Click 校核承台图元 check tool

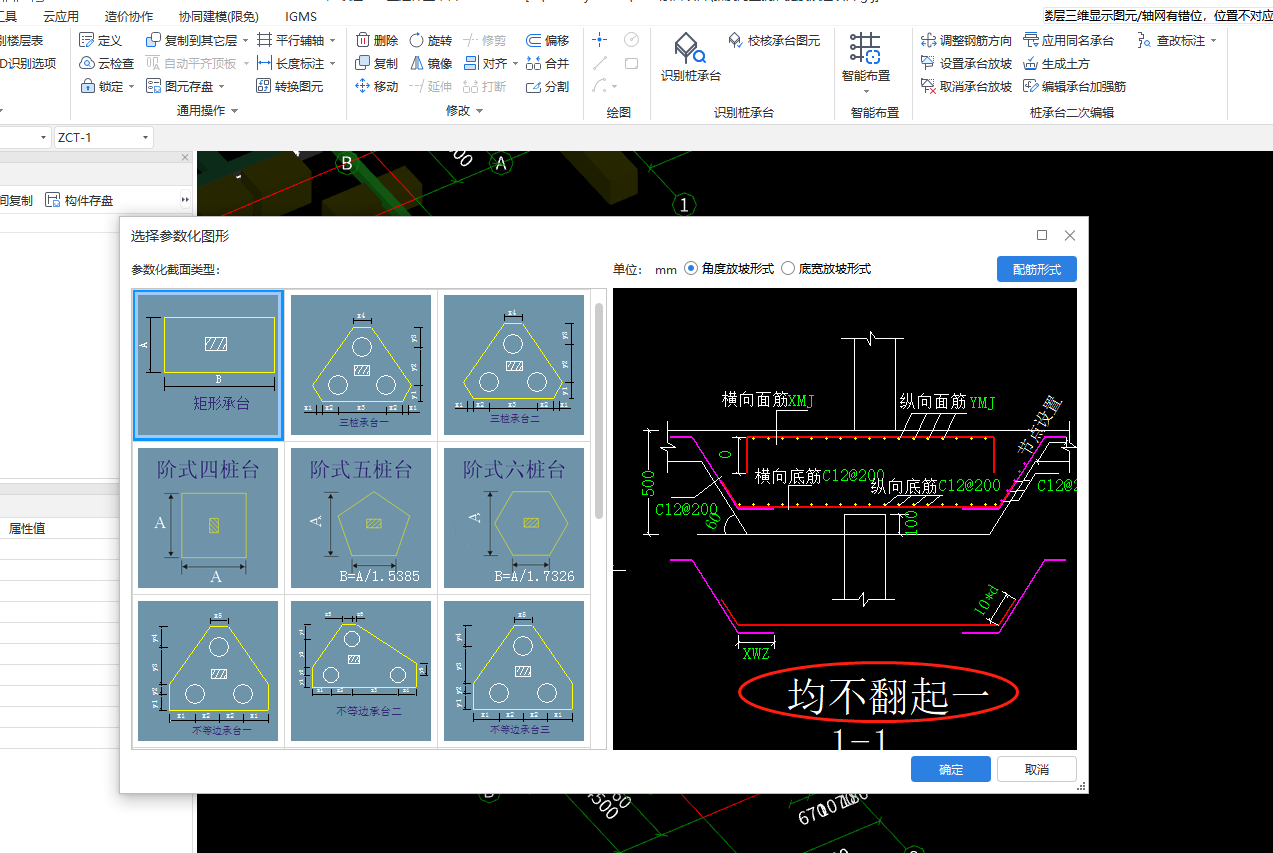(774, 40)
